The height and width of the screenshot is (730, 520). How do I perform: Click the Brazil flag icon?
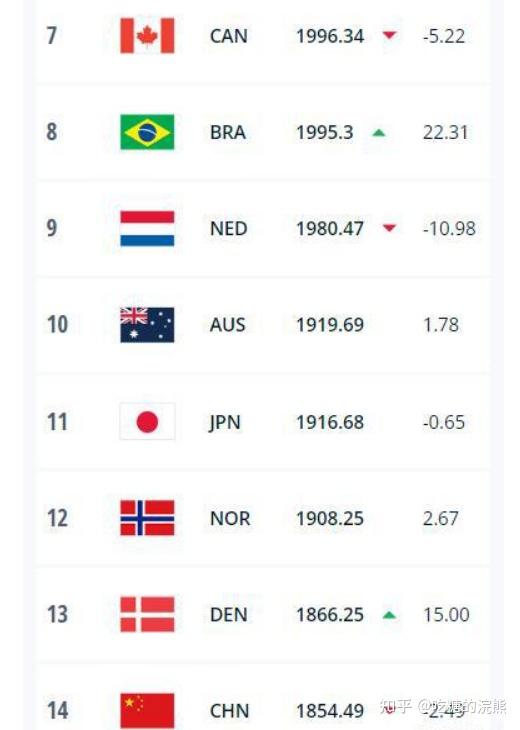click(x=147, y=132)
